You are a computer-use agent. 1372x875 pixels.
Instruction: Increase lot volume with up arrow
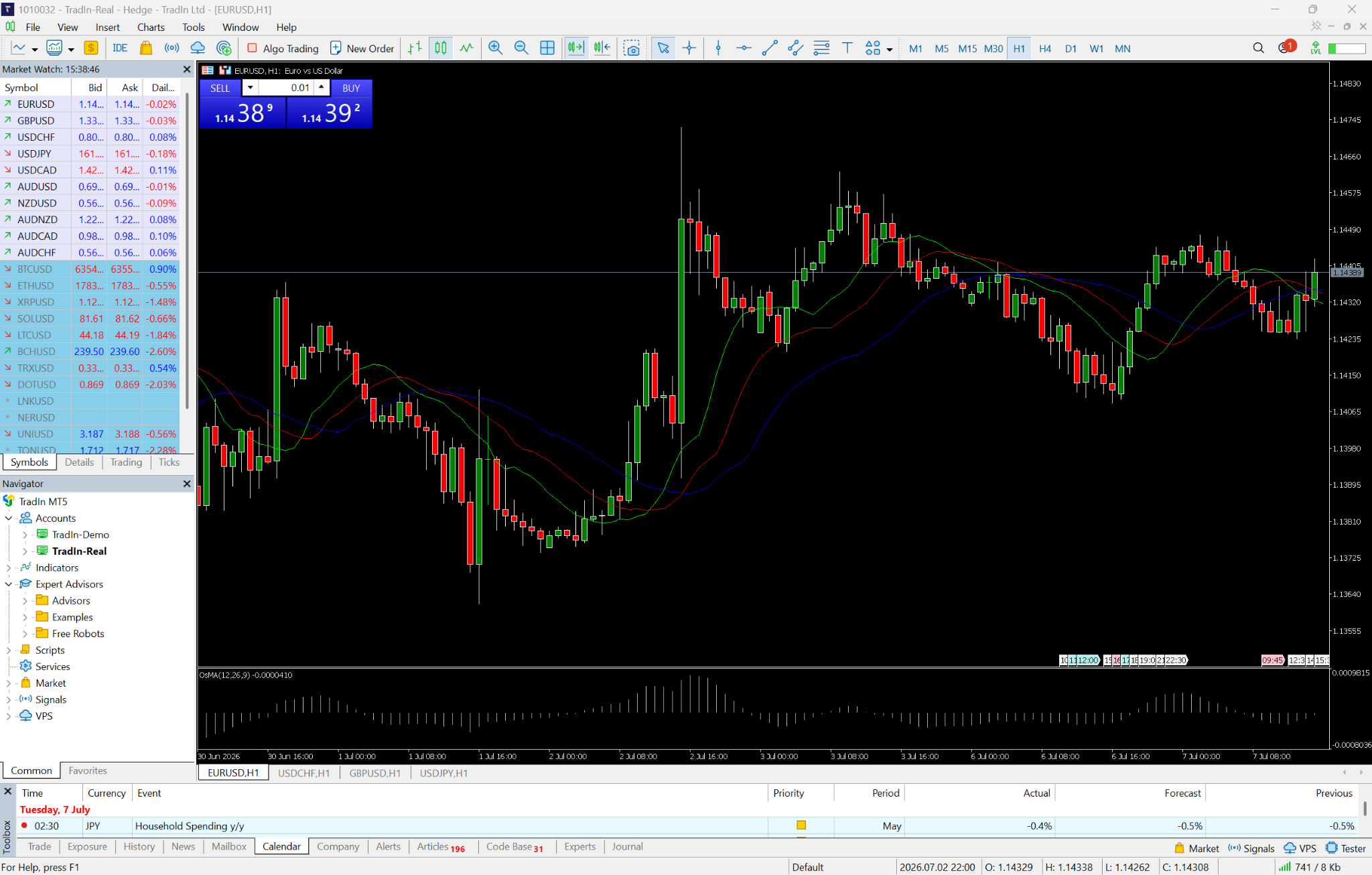(x=322, y=87)
